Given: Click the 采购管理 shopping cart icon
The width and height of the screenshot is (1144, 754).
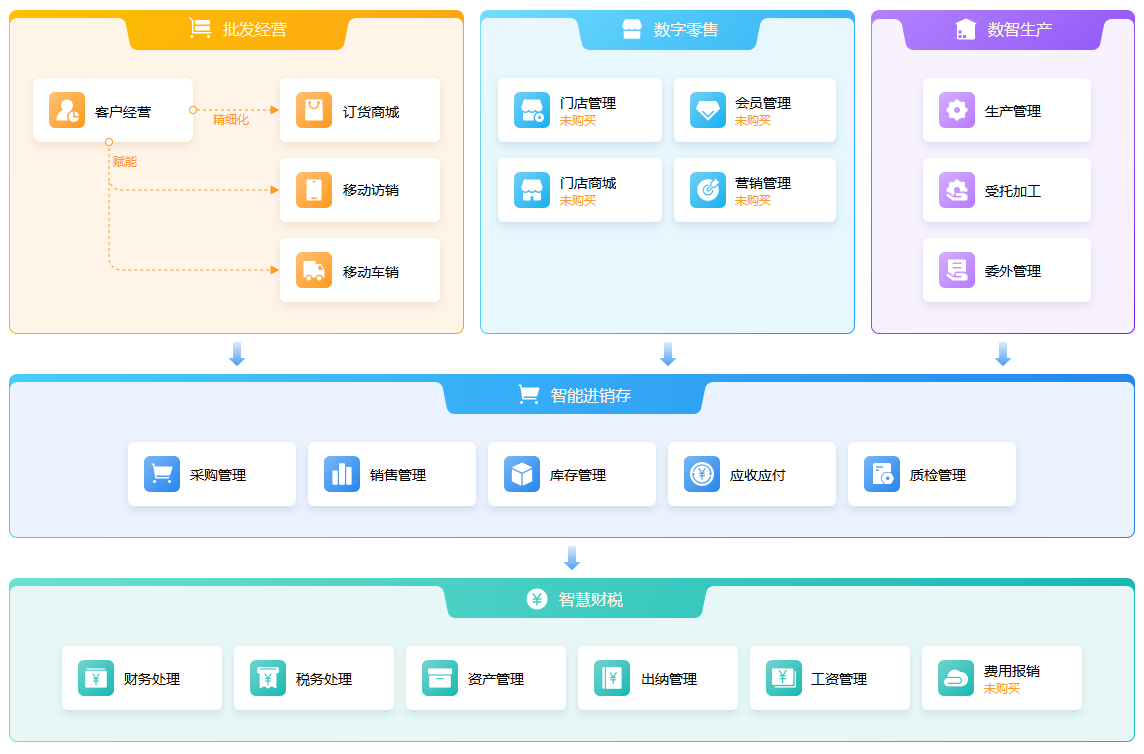Looking at the screenshot, I should 162,474.
